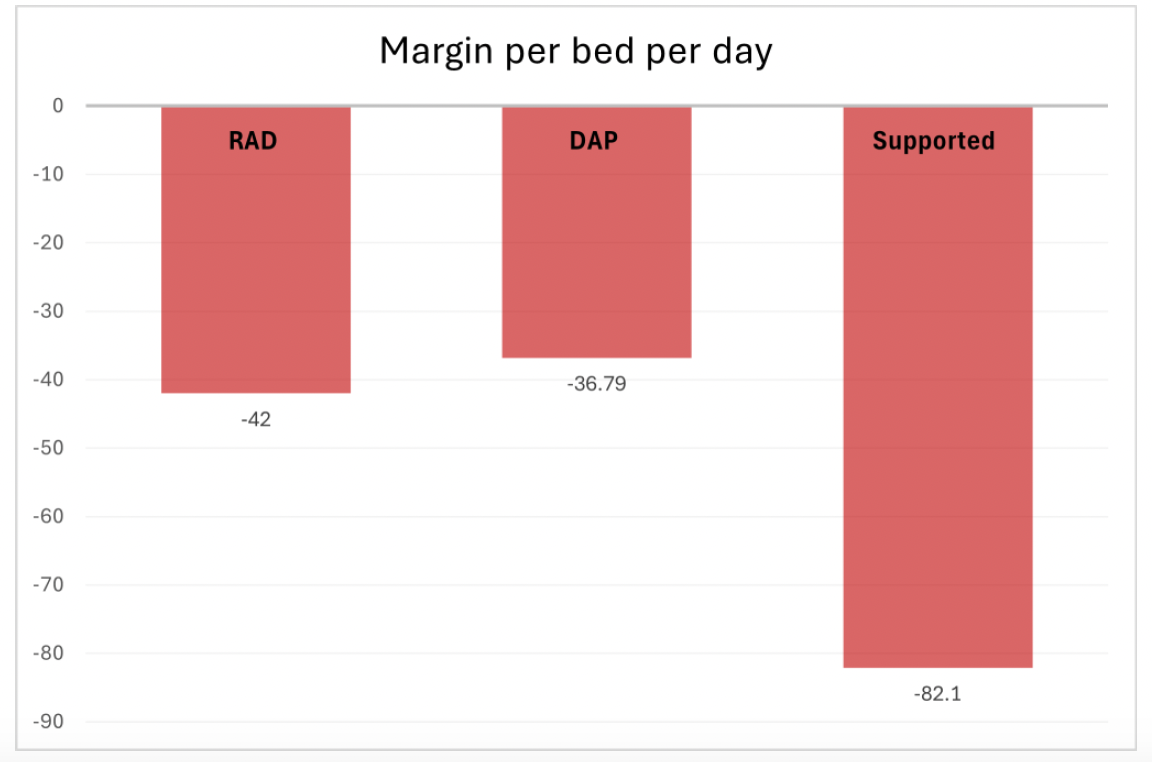The image size is (1152, 762).
Task: Click the -10 axis tick label
Action: (48, 174)
